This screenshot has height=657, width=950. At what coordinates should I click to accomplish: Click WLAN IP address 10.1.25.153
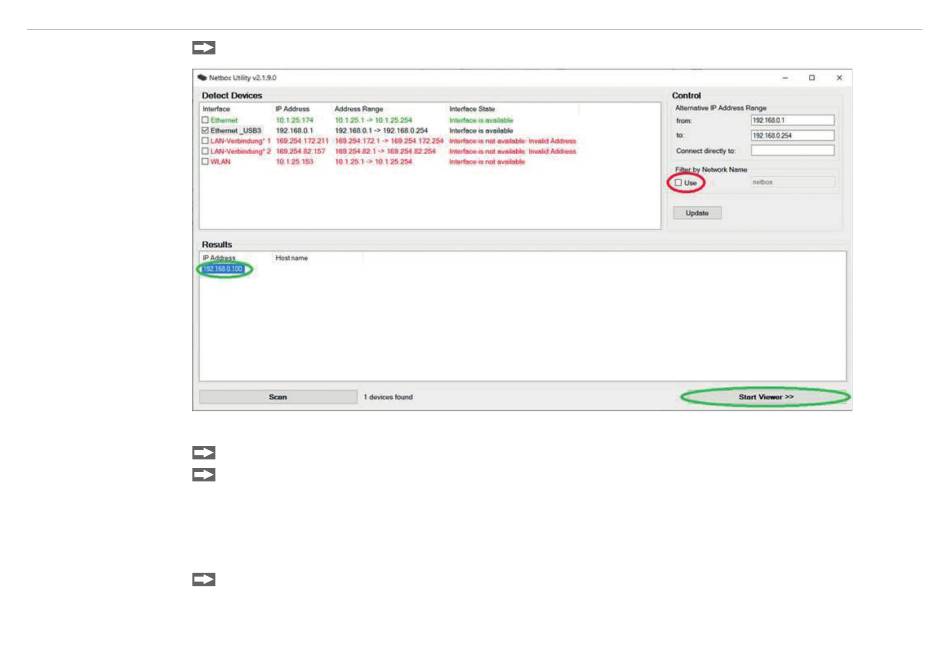click(294, 161)
